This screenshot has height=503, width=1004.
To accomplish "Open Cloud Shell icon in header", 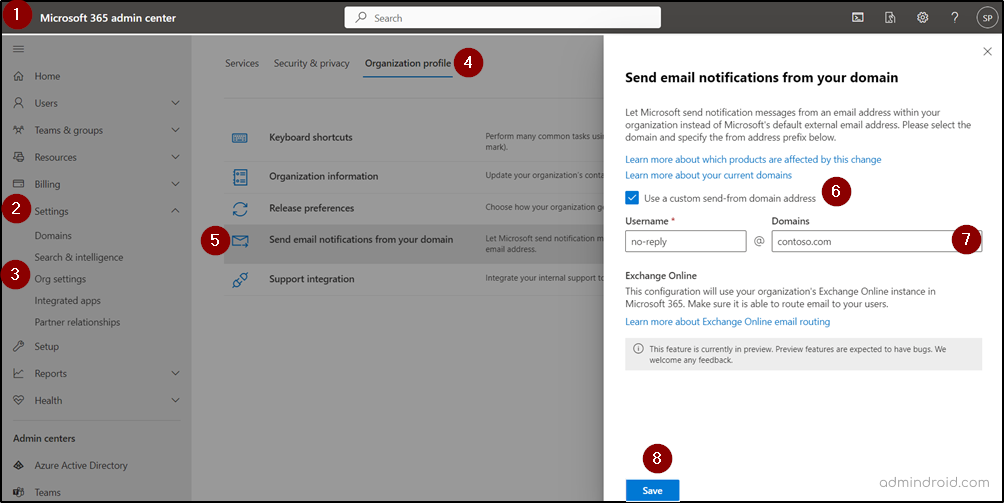I will click(x=858, y=18).
